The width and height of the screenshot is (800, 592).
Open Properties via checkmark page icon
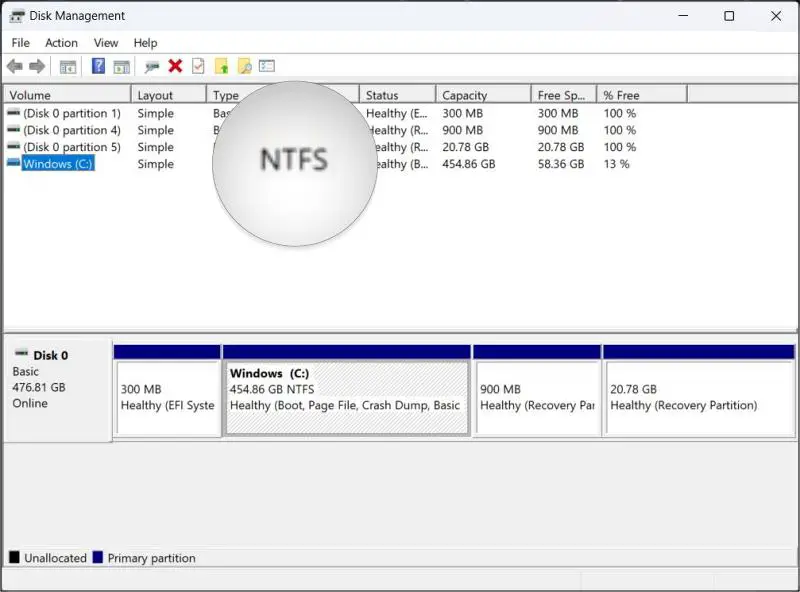pyautogui.click(x=198, y=66)
